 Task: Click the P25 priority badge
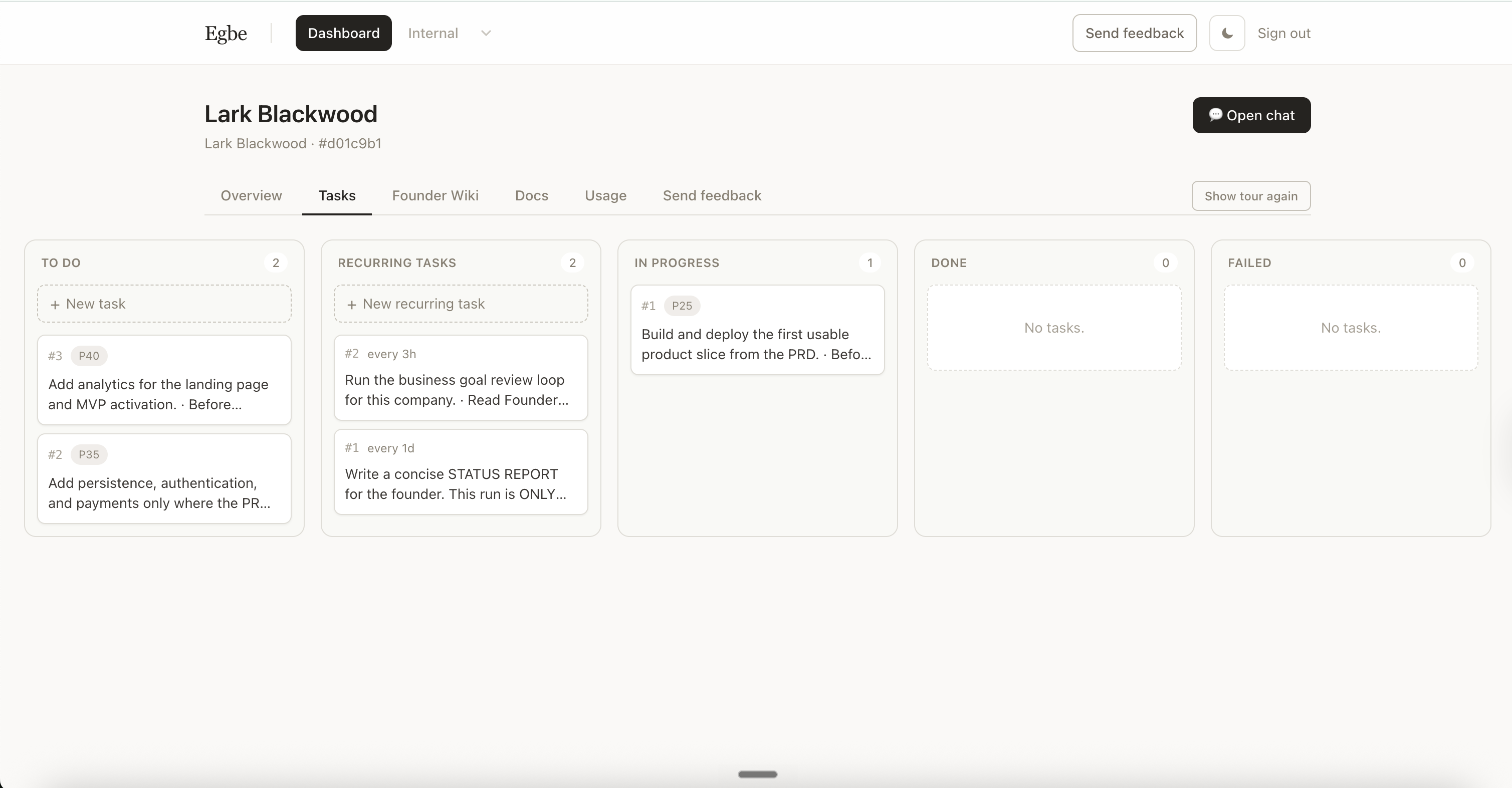tap(682, 306)
